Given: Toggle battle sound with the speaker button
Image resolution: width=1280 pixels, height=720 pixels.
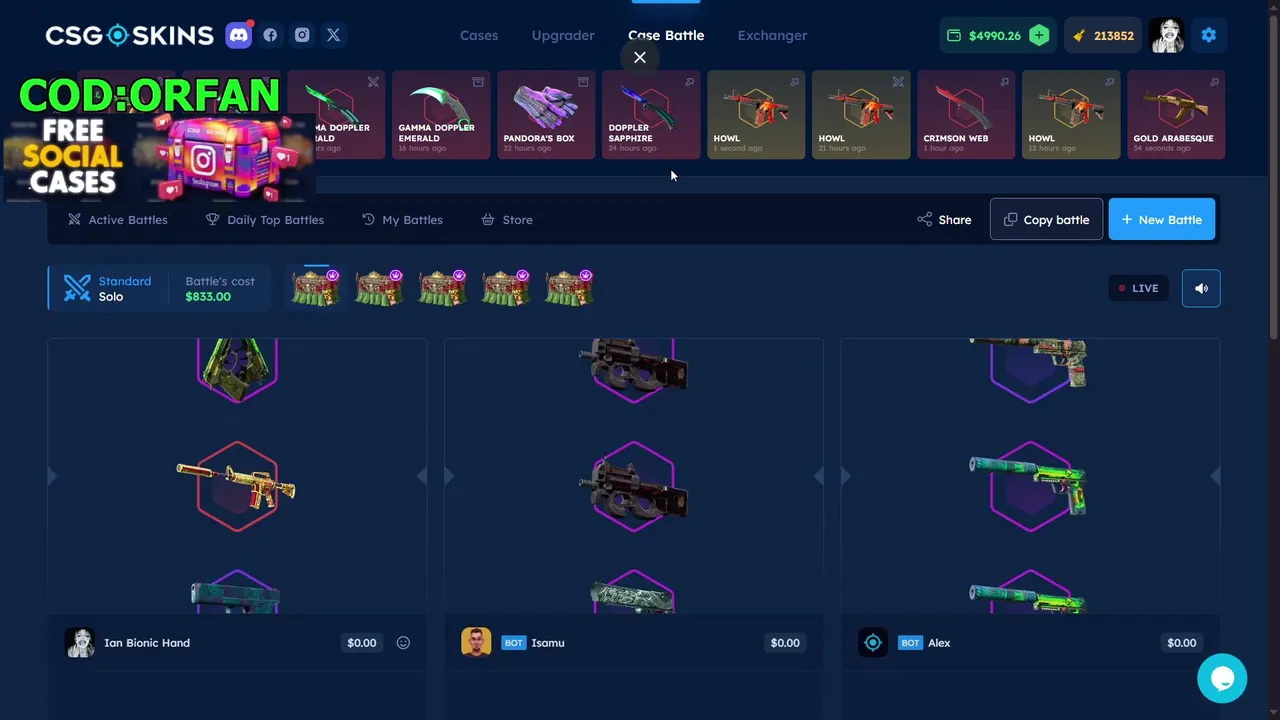Looking at the screenshot, I should (x=1201, y=288).
